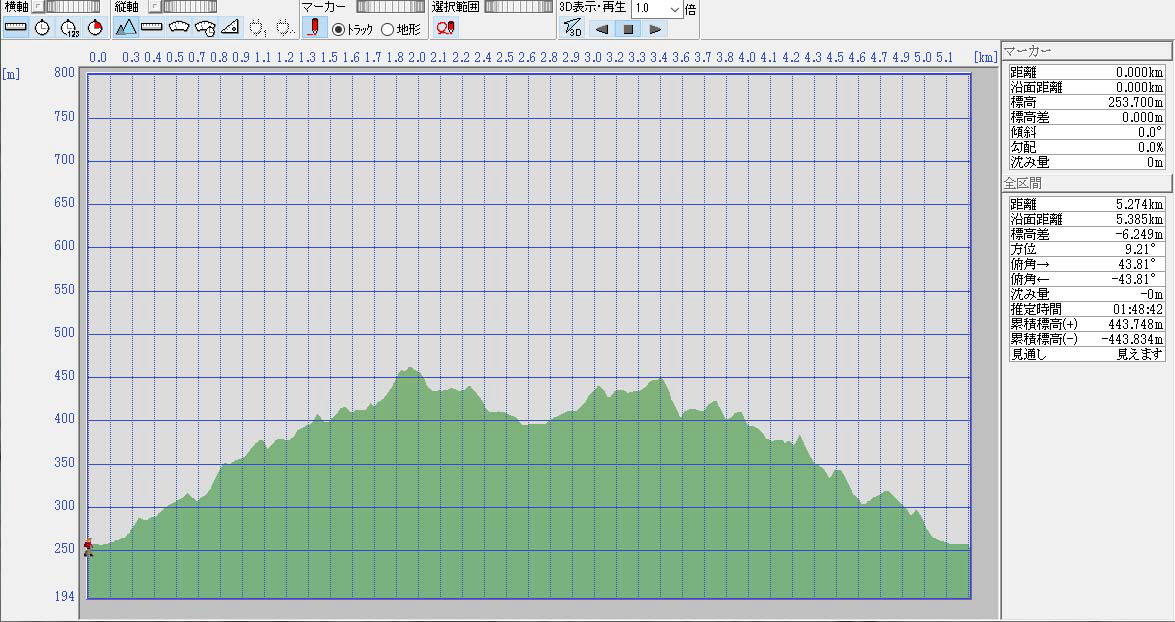Select the mountain elevation vertical-axis icon
This screenshot has width=1175, height=622.
click(125, 28)
